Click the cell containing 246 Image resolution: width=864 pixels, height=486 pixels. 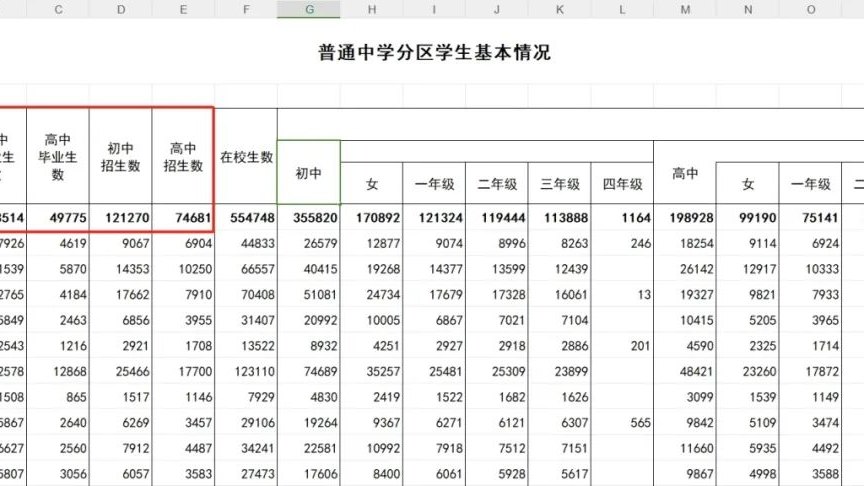pyautogui.click(x=623, y=243)
